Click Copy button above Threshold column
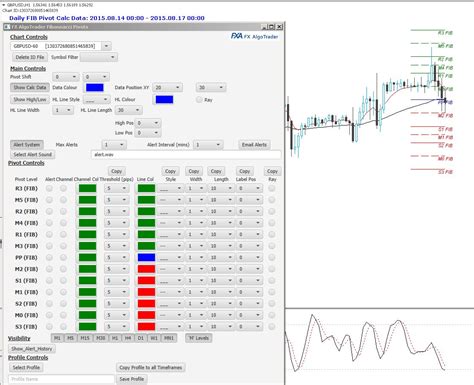This screenshot has height=385, width=474. click(x=116, y=171)
